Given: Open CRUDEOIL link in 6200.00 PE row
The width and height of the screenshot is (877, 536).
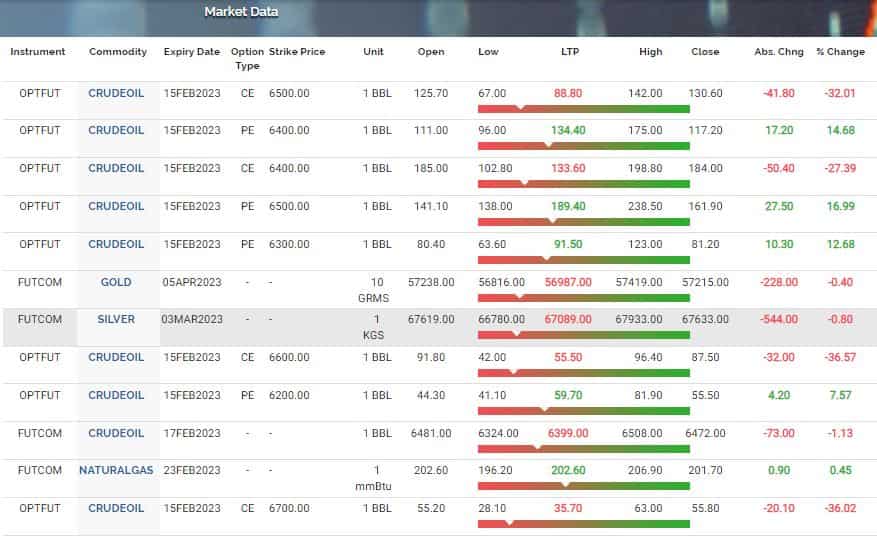Looking at the screenshot, I should tap(116, 395).
